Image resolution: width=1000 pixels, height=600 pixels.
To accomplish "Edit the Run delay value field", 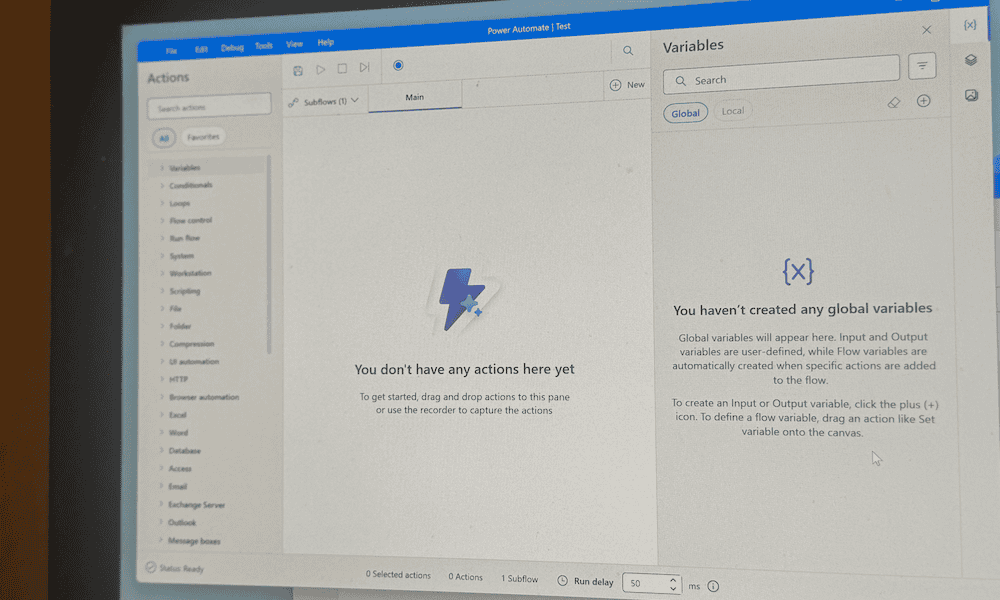I will click(645, 583).
